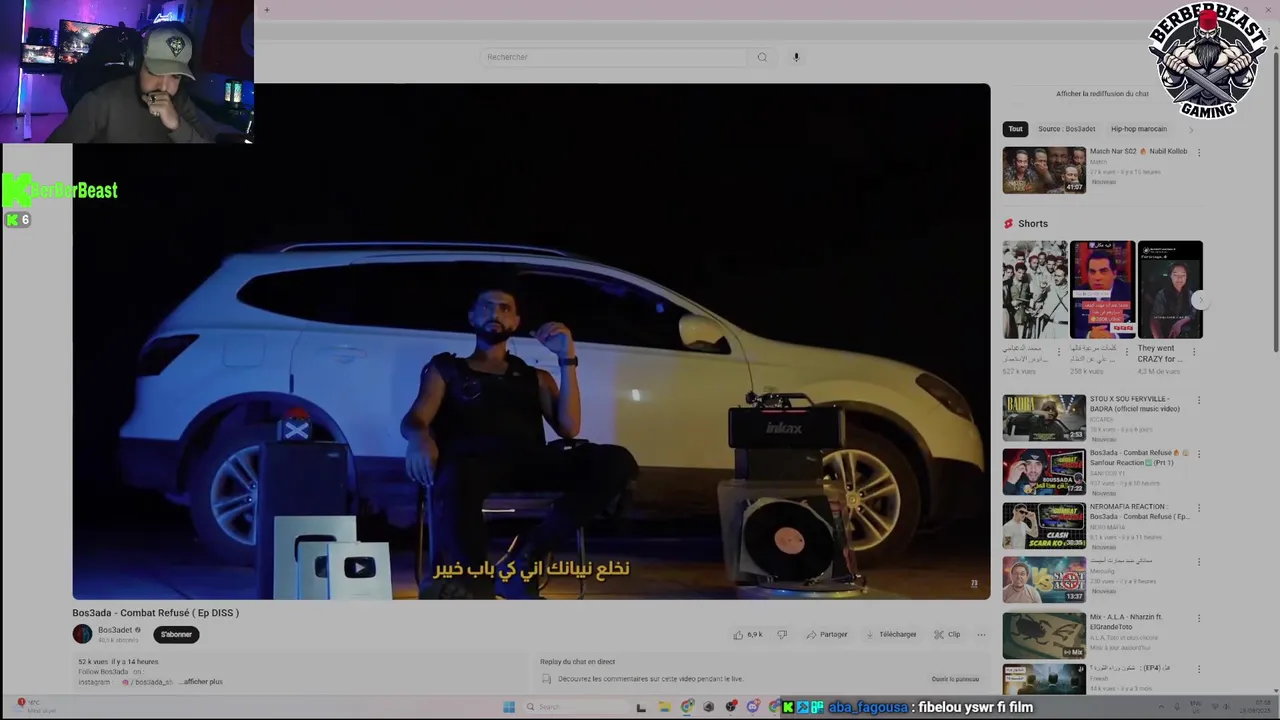Open Bos3adet channel avatar

pos(82,634)
